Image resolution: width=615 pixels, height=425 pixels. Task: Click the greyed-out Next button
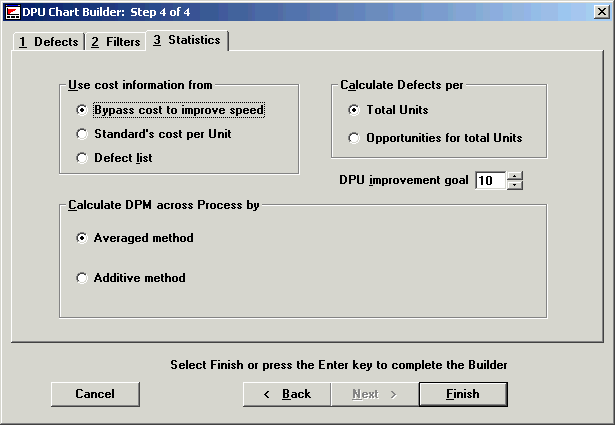374,394
